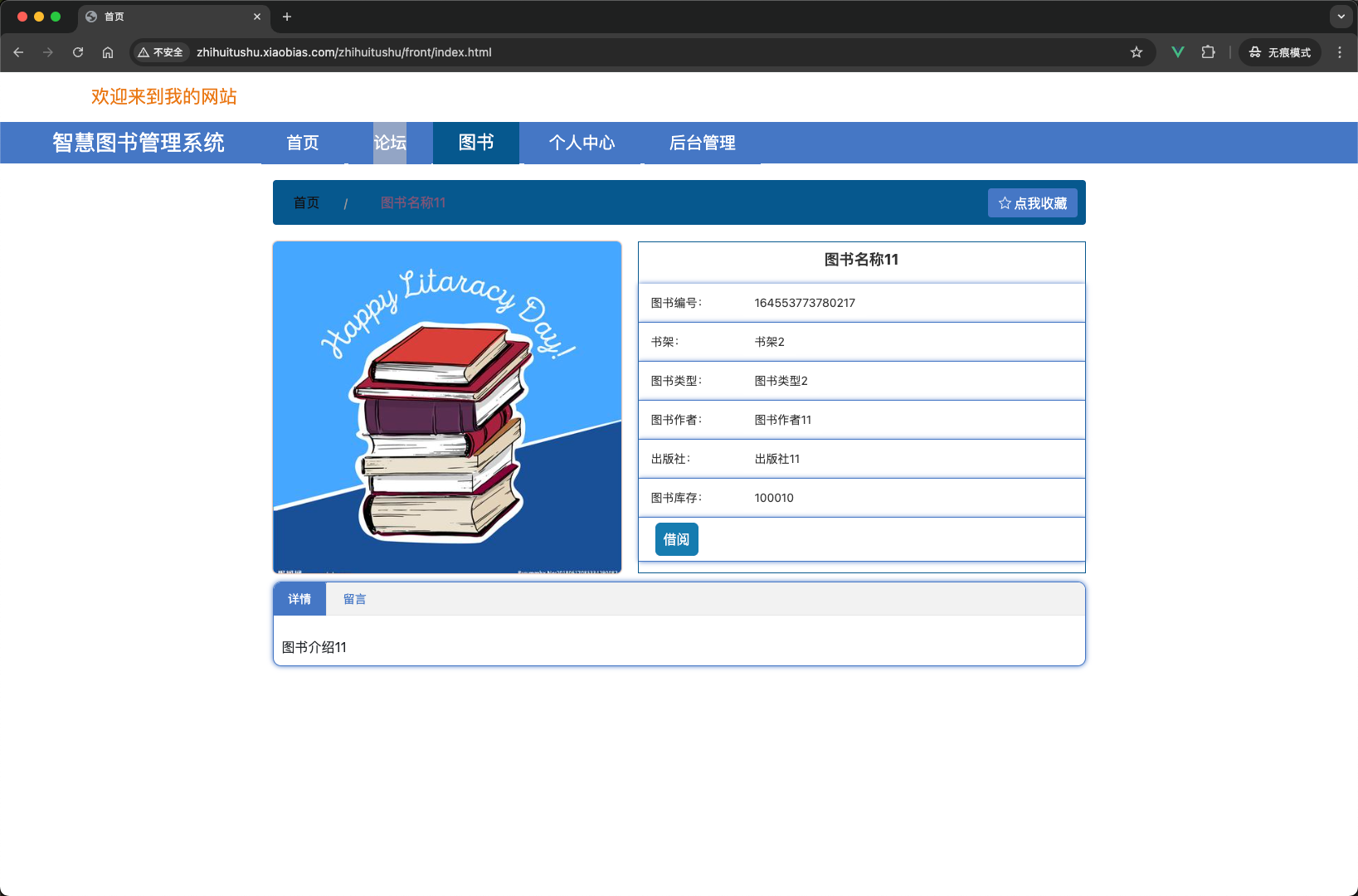Bookmark this page with the star icon
The width and height of the screenshot is (1358, 896).
(x=1137, y=52)
